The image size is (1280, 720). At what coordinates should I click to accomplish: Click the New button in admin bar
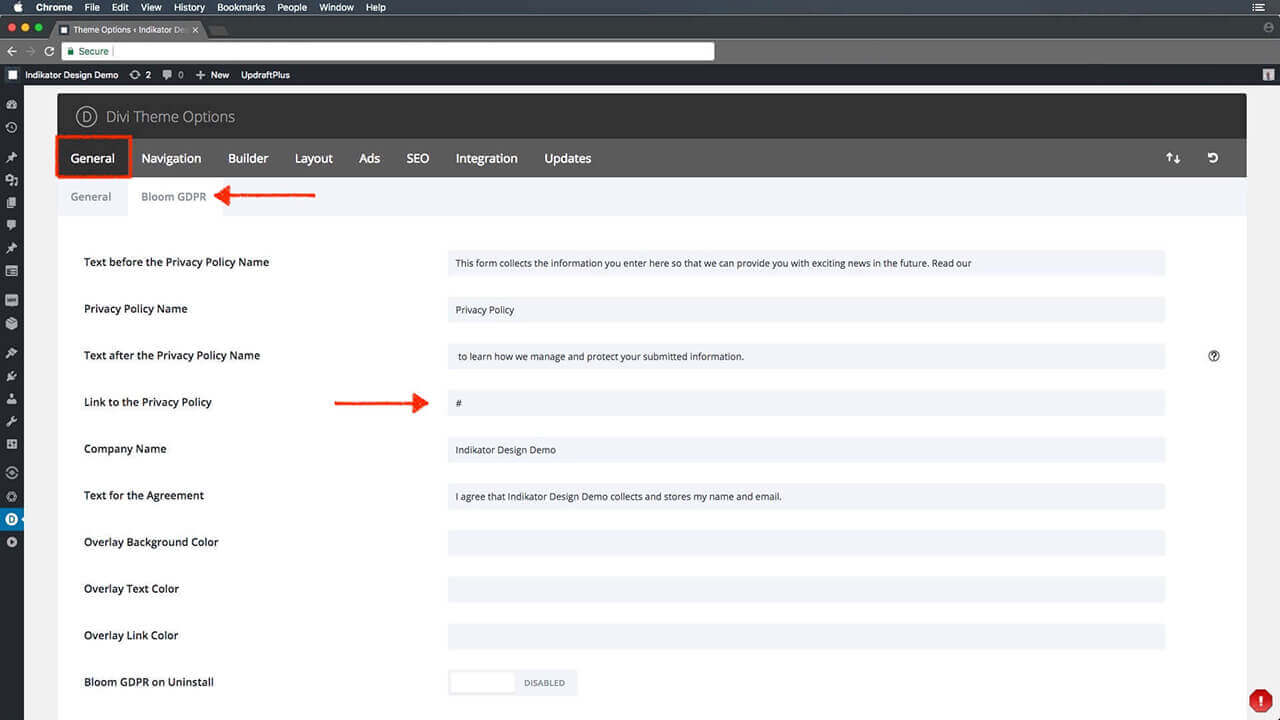(212, 75)
